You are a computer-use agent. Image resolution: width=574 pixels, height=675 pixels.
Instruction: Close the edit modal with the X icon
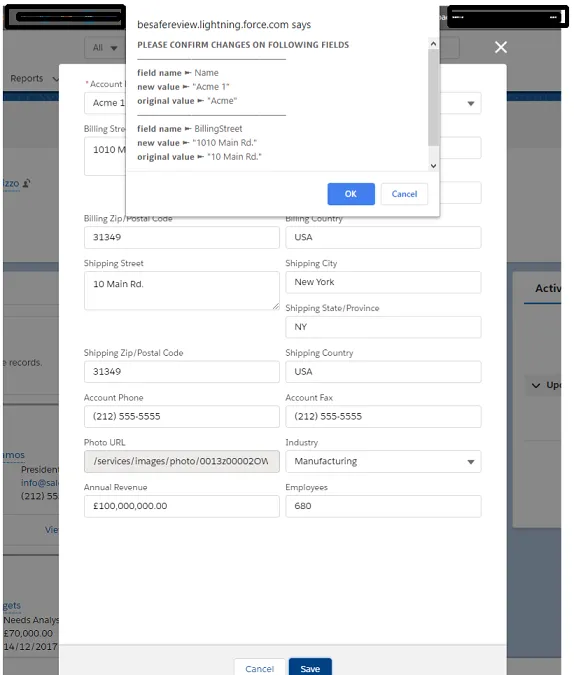tap(500, 47)
